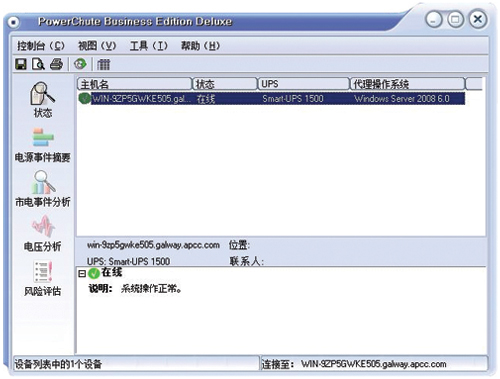The width and height of the screenshot is (500, 379).
Task: Collapse the 在线 status details tree node
Action: point(82,274)
